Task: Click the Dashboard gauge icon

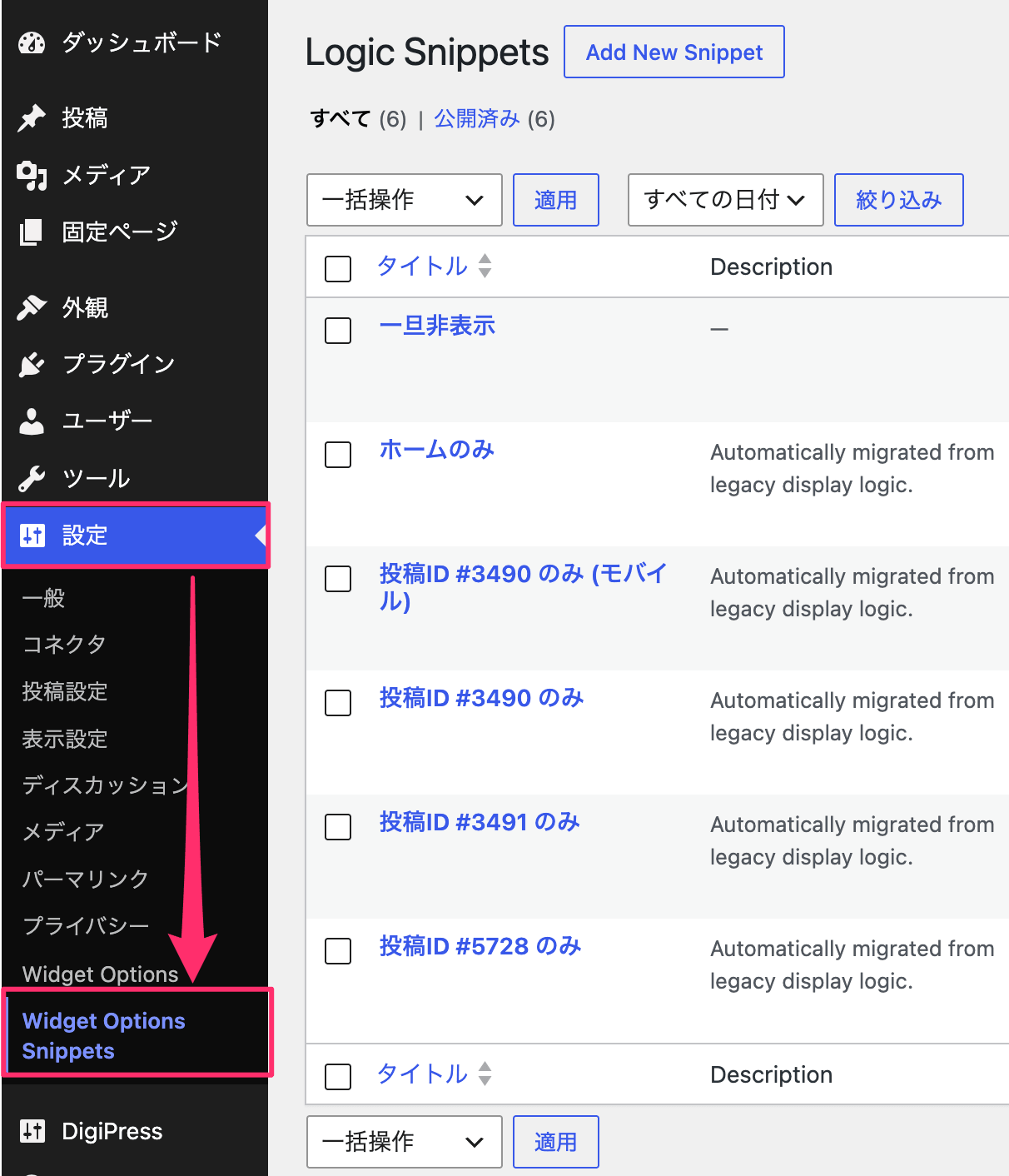Action: 32,42
